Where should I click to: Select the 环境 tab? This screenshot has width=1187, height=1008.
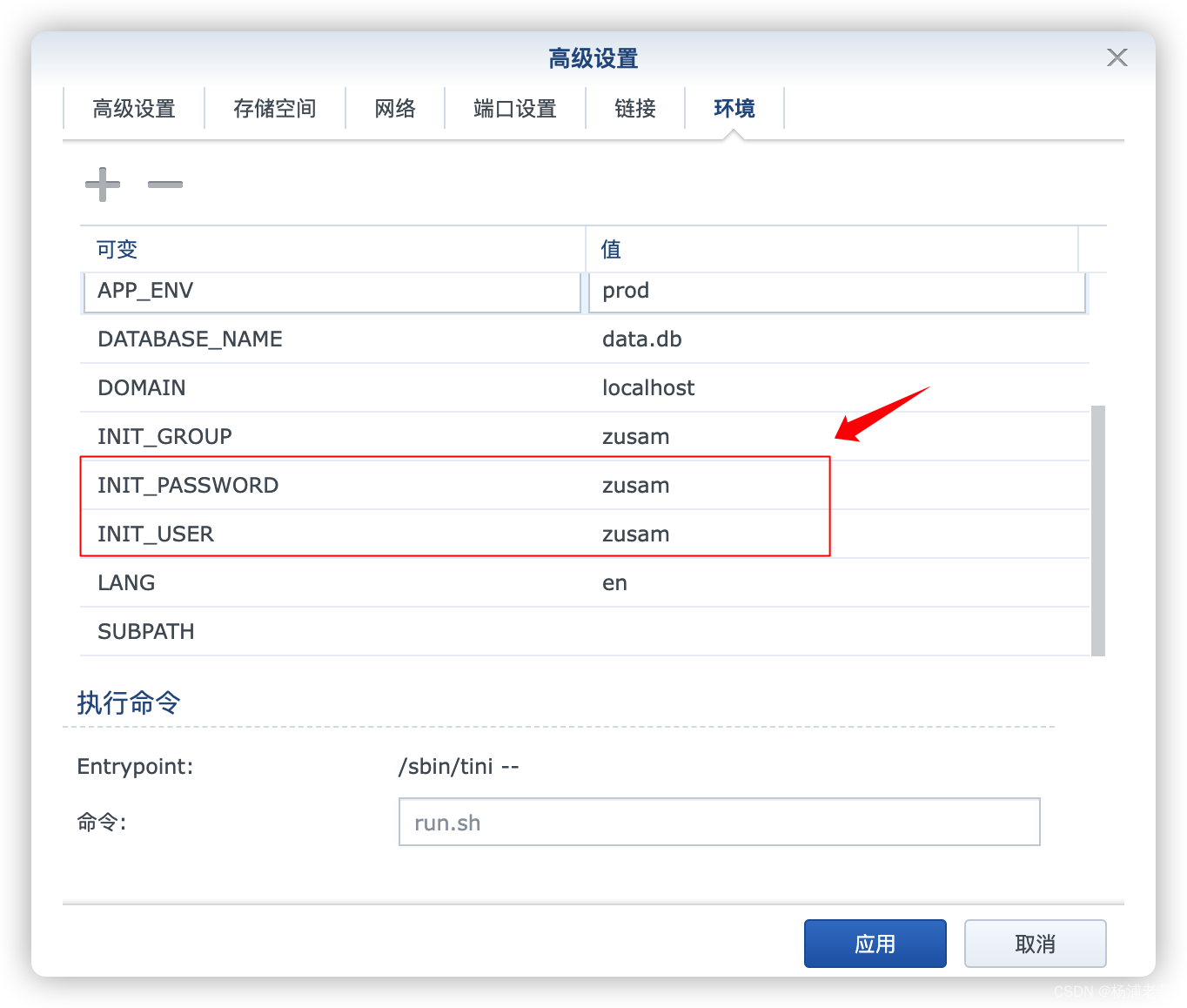click(734, 108)
